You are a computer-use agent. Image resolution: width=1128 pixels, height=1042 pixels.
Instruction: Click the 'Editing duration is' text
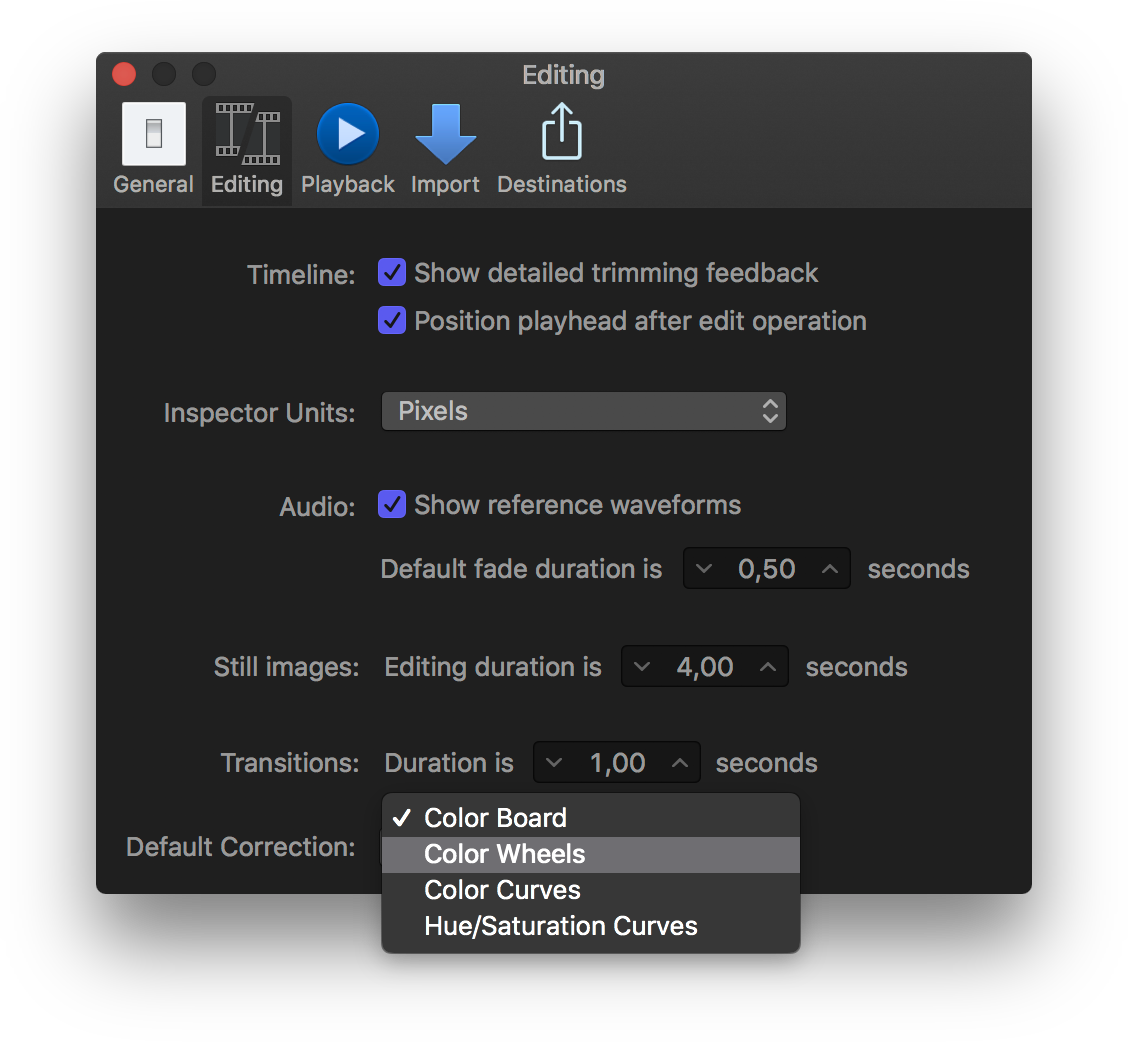pyautogui.click(x=493, y=667)
